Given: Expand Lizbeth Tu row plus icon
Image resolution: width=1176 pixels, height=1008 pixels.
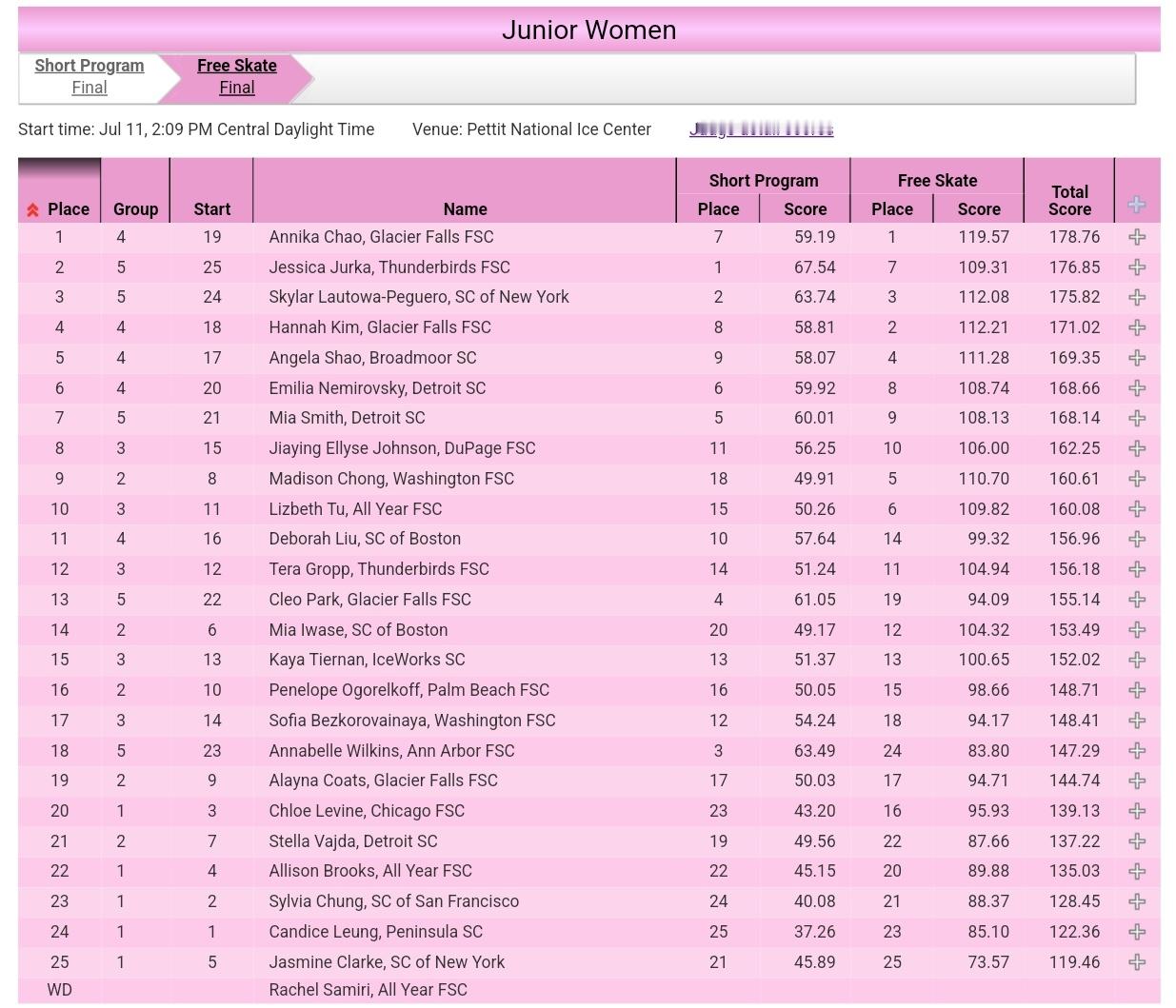Looking at the screenshot, I should 1137,509.
